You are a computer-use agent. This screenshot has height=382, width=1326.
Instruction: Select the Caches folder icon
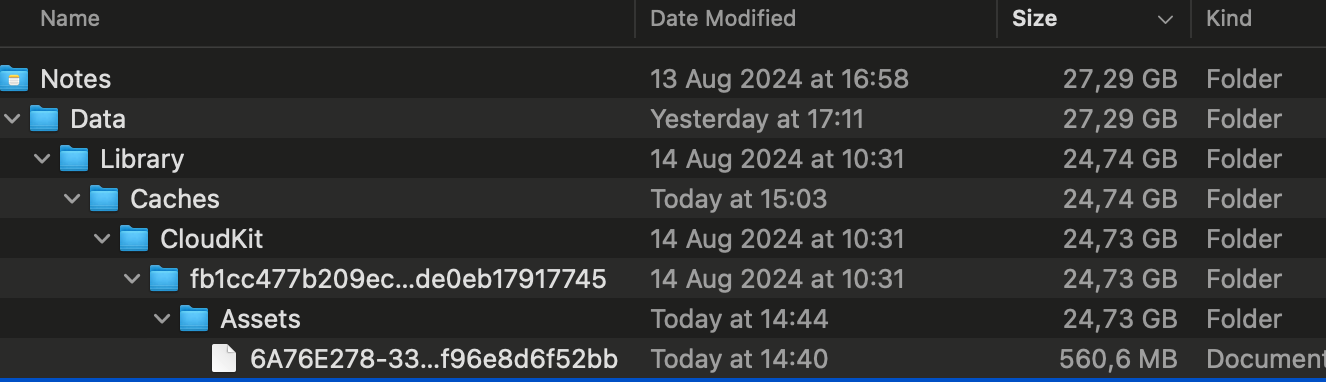(104, 199)
